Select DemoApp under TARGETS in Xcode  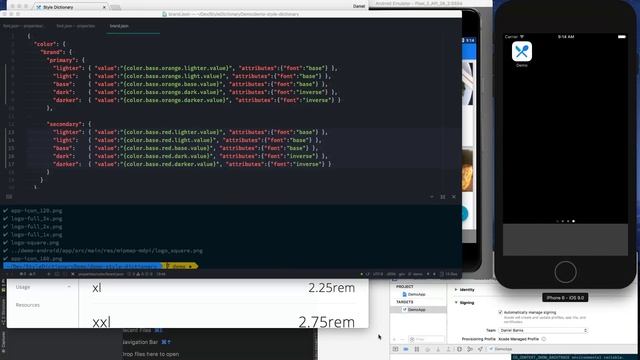(x=414, y=309)
